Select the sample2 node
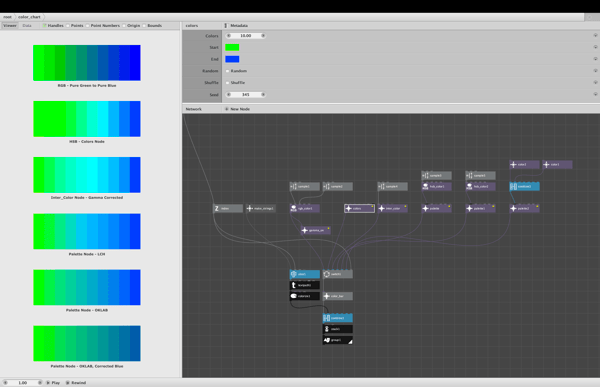 pyautogui.click(x=338, y=186)
